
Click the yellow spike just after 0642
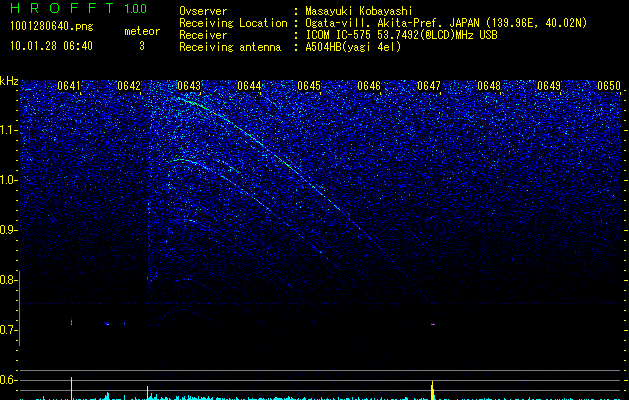point(147,393)
